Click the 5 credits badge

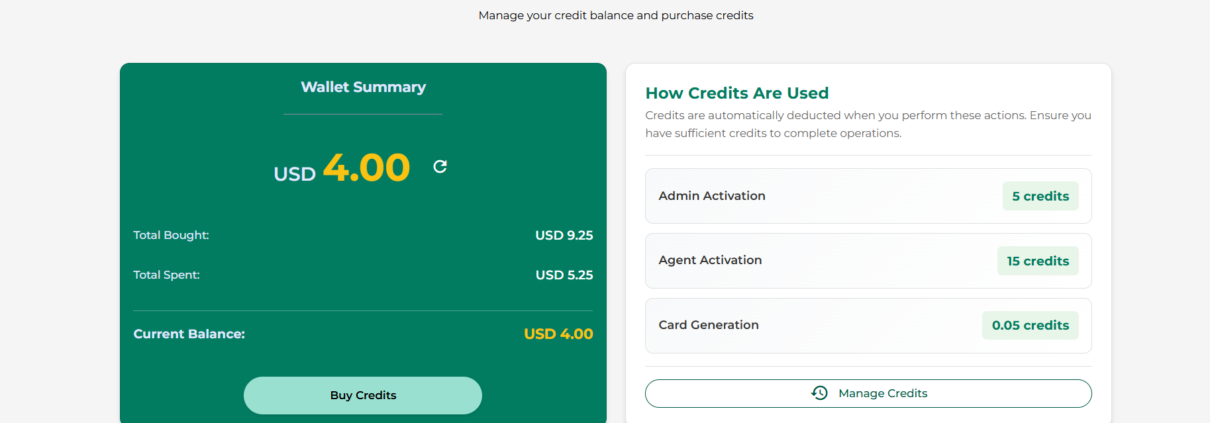(1040, 196)
